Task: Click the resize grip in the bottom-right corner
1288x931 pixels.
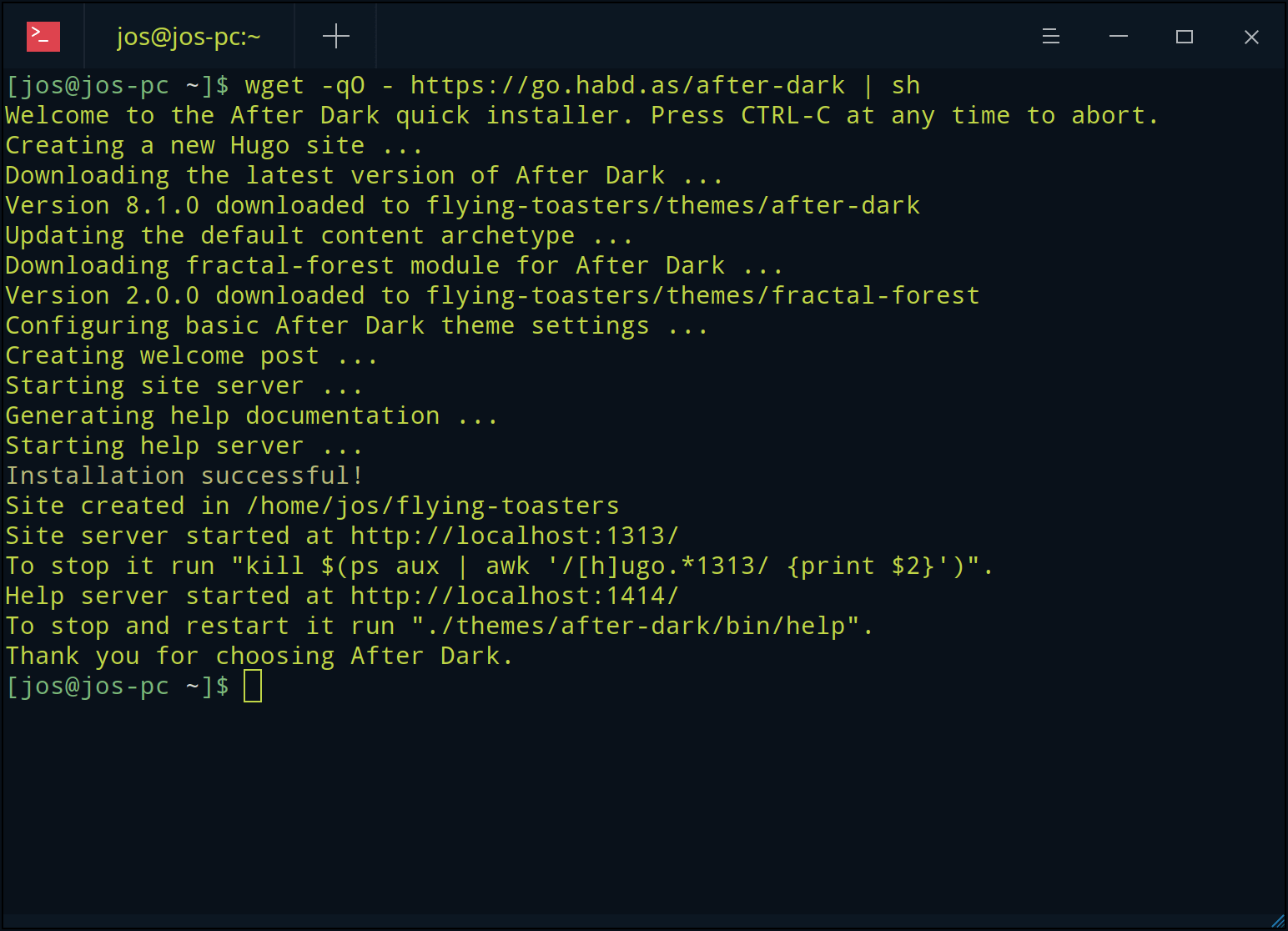Action: [1278, 921]
